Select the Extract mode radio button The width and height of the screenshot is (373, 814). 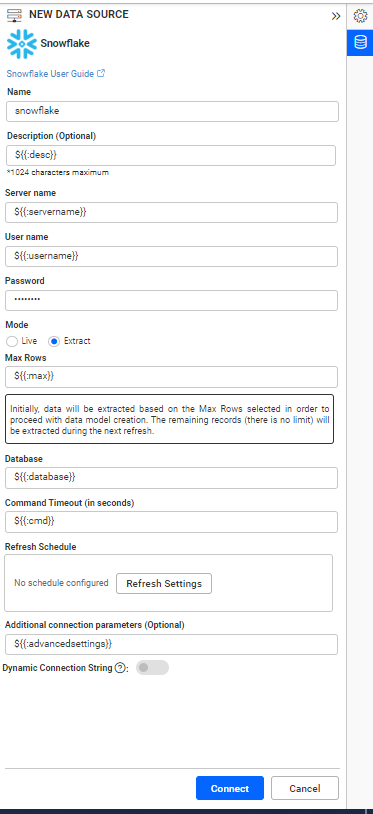click(54, 342)
